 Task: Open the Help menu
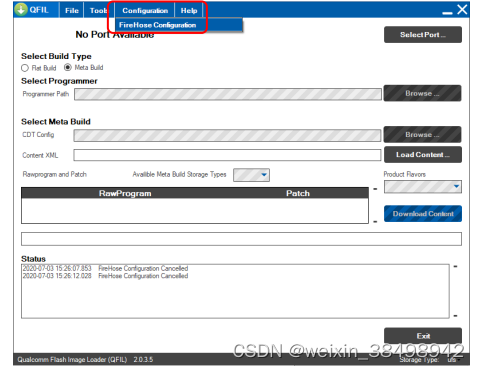point(189,10)
